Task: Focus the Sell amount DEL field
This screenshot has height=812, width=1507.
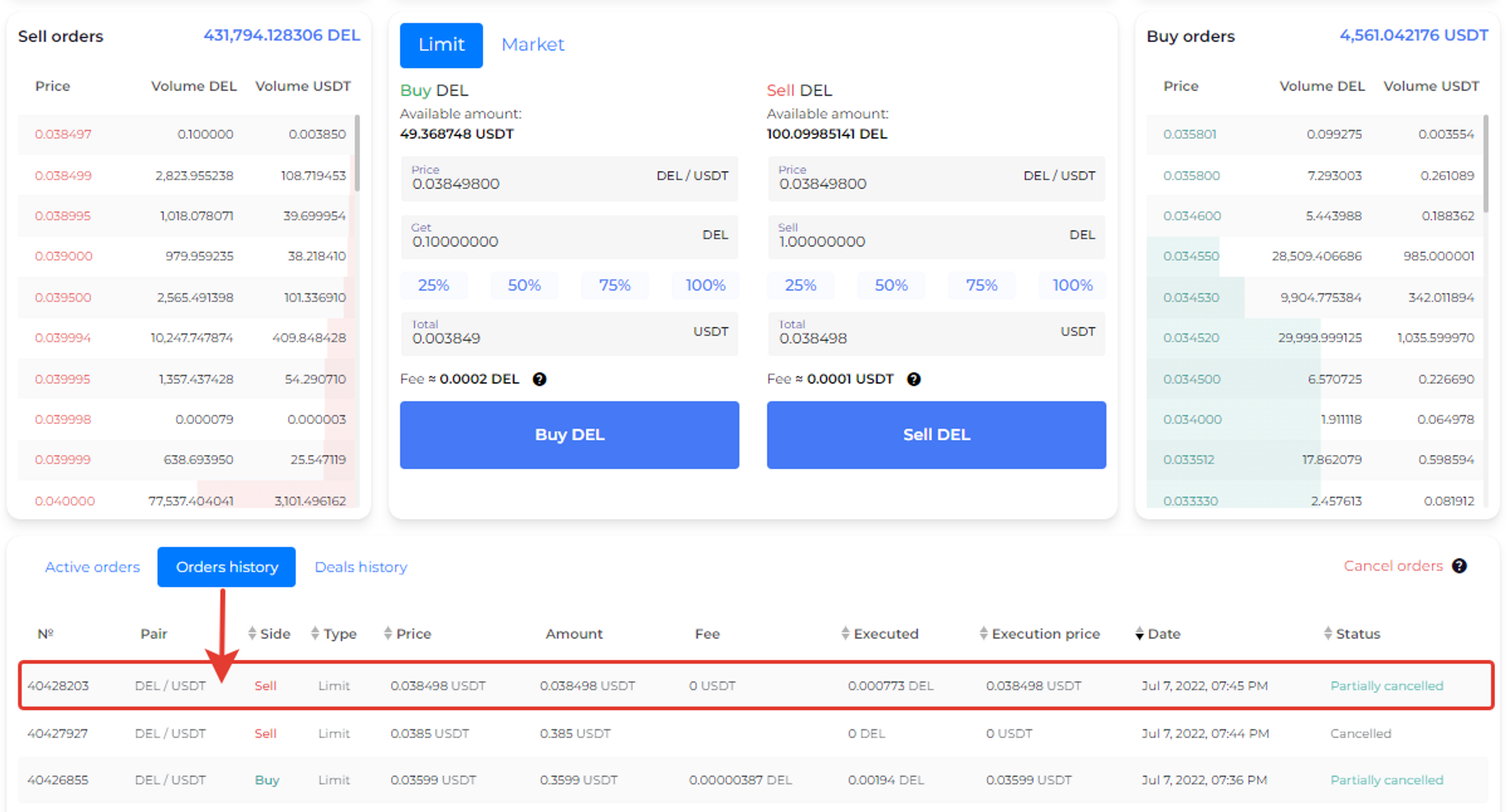Action: tap(937, 237)
